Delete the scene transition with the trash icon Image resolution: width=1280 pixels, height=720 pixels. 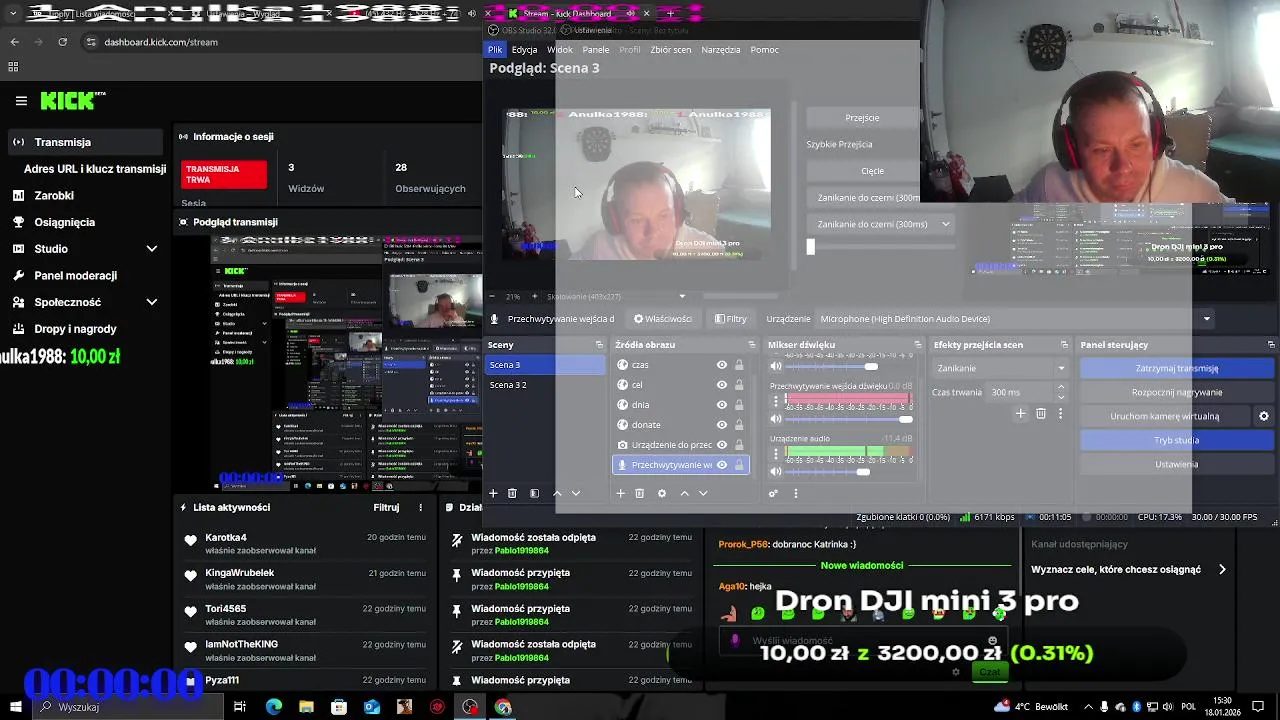click(x=1041, y=413)
